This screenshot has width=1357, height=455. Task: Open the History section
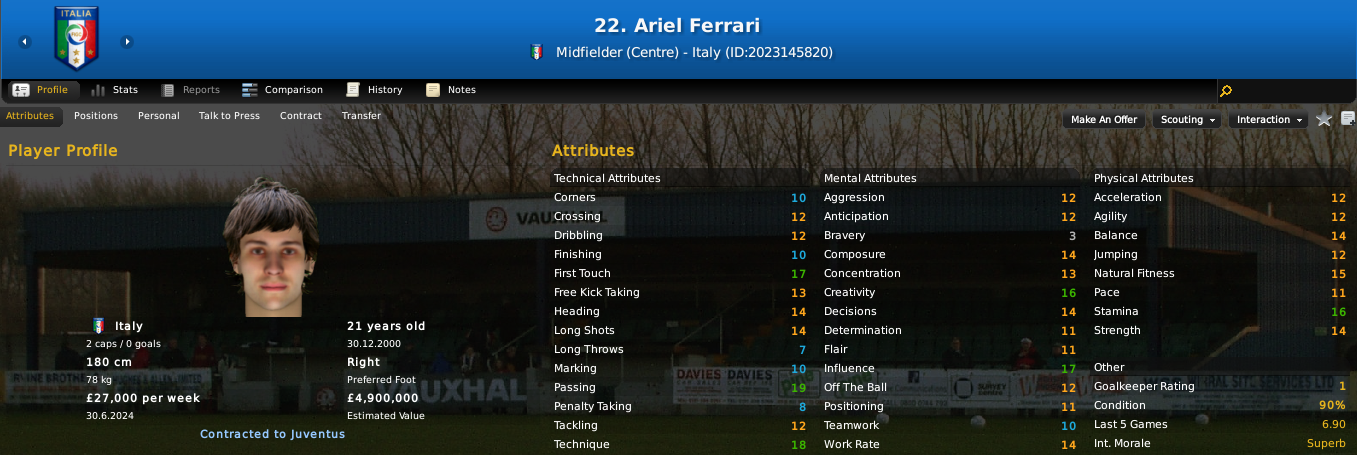point(374,90)
